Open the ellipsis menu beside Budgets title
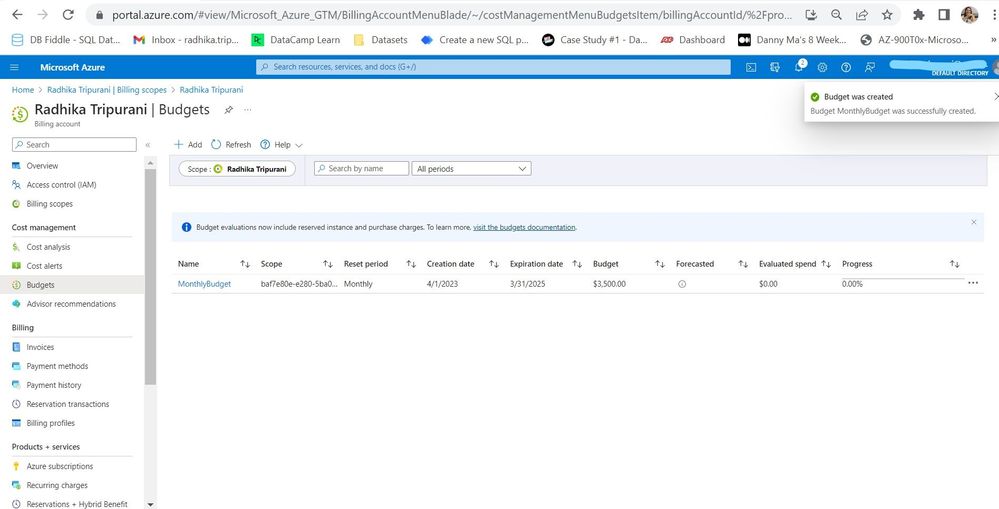Image resolution: width=999 pixels, height=509 pixels. click(x=248, y=110)
